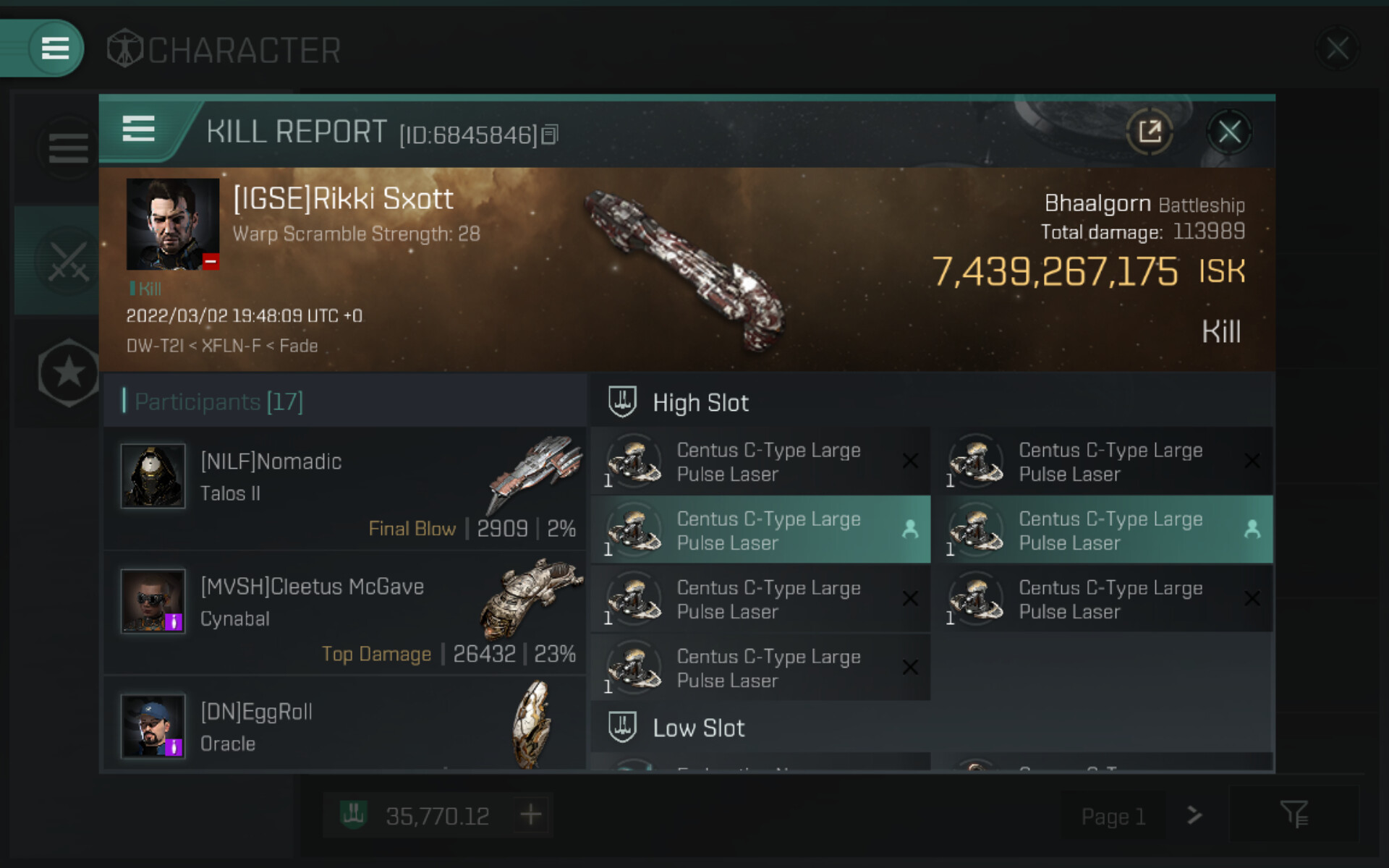Click Rikki Sxott's character portrait
This screenshot has height=868, width=1389.
172,224
